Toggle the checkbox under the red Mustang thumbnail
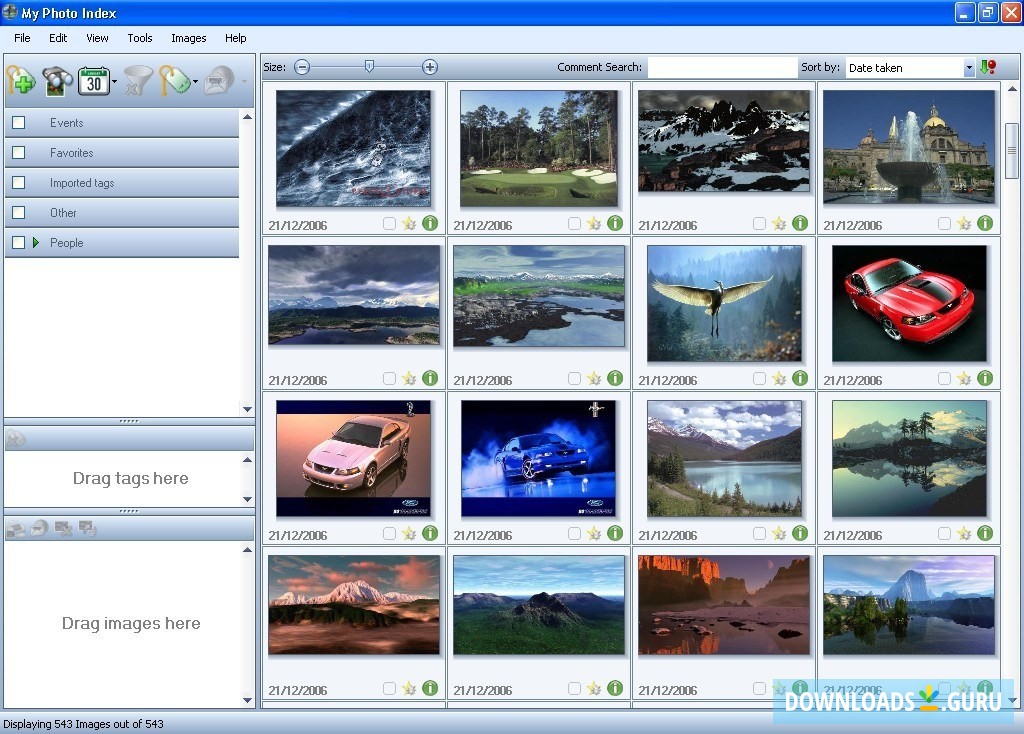1024x734 pixels. (943, 379)
